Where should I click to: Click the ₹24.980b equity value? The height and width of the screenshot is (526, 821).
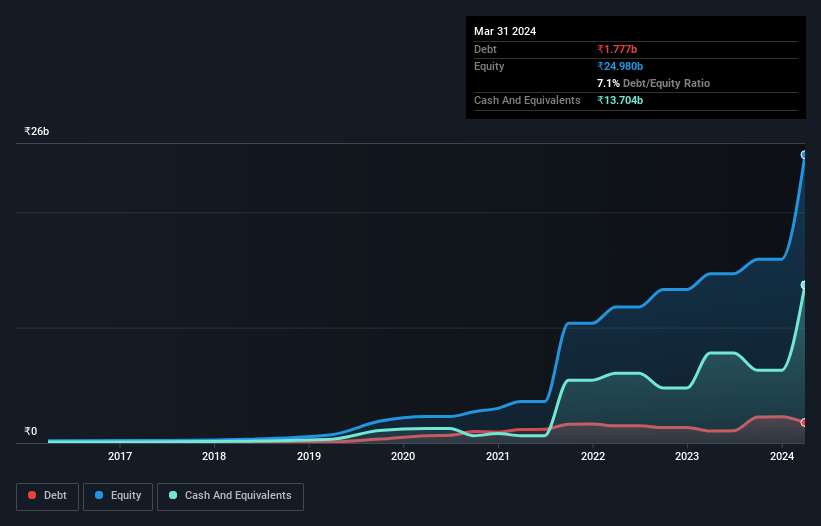620,66
